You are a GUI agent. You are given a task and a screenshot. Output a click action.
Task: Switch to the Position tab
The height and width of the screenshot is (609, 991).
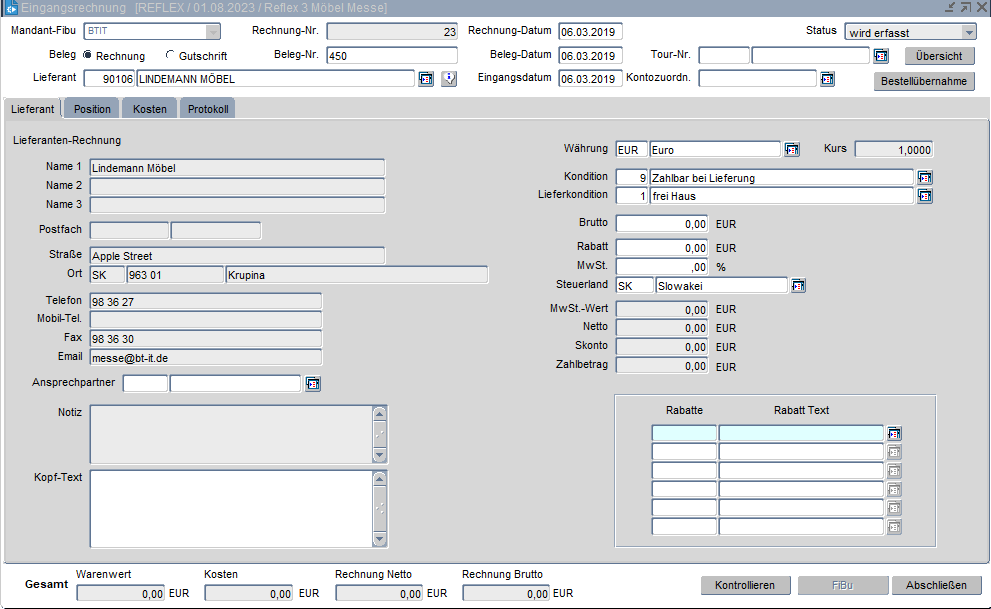[92, 109]
